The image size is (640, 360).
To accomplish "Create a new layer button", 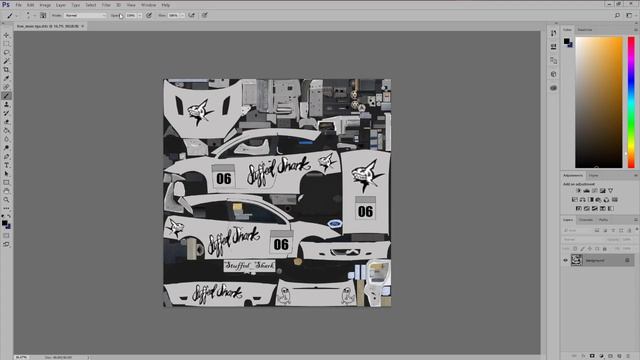I will pos(619,356).
